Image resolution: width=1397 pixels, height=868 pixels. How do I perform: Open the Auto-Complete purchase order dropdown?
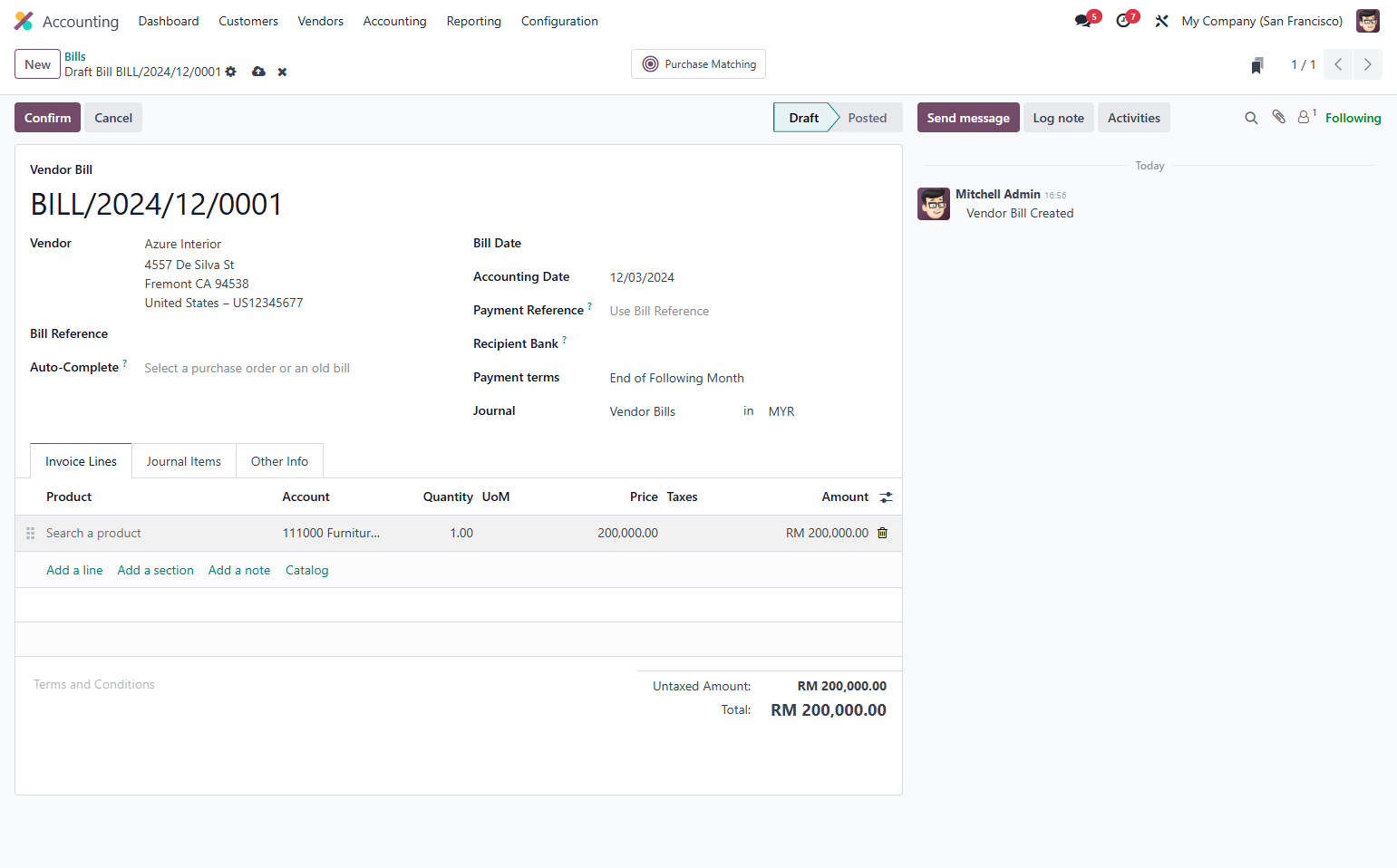pyautogui.click(x=295, y=368)
